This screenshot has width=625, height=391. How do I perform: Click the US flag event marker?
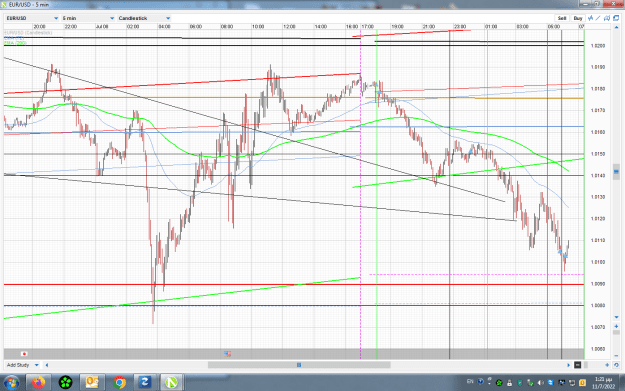tap(227, 354)
